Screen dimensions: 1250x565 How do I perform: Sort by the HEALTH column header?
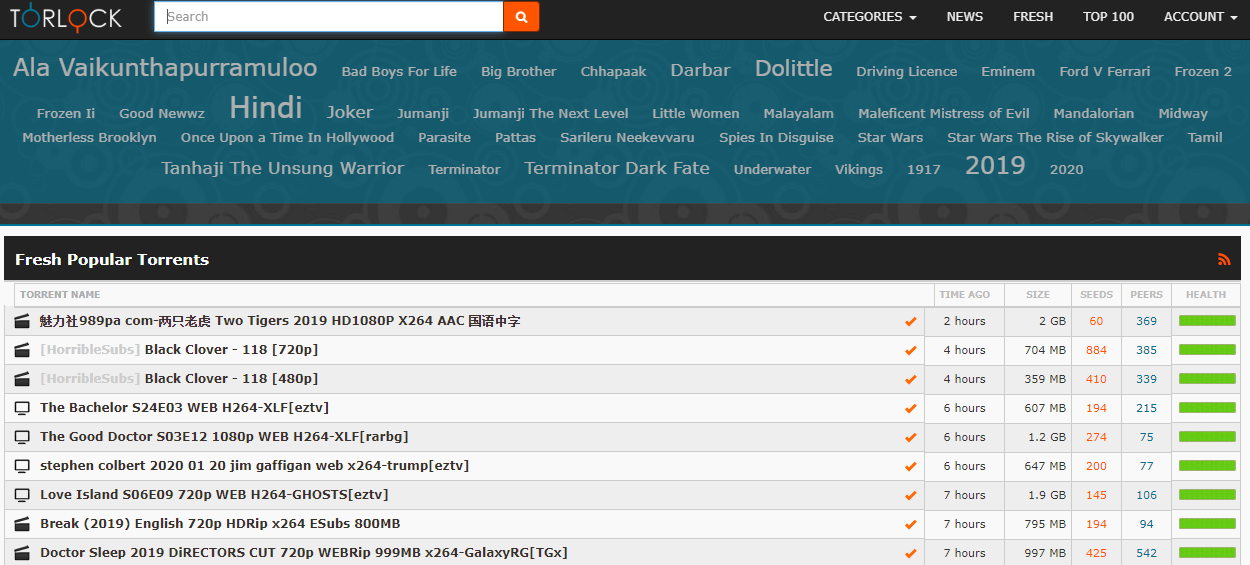coord(1206,295)
